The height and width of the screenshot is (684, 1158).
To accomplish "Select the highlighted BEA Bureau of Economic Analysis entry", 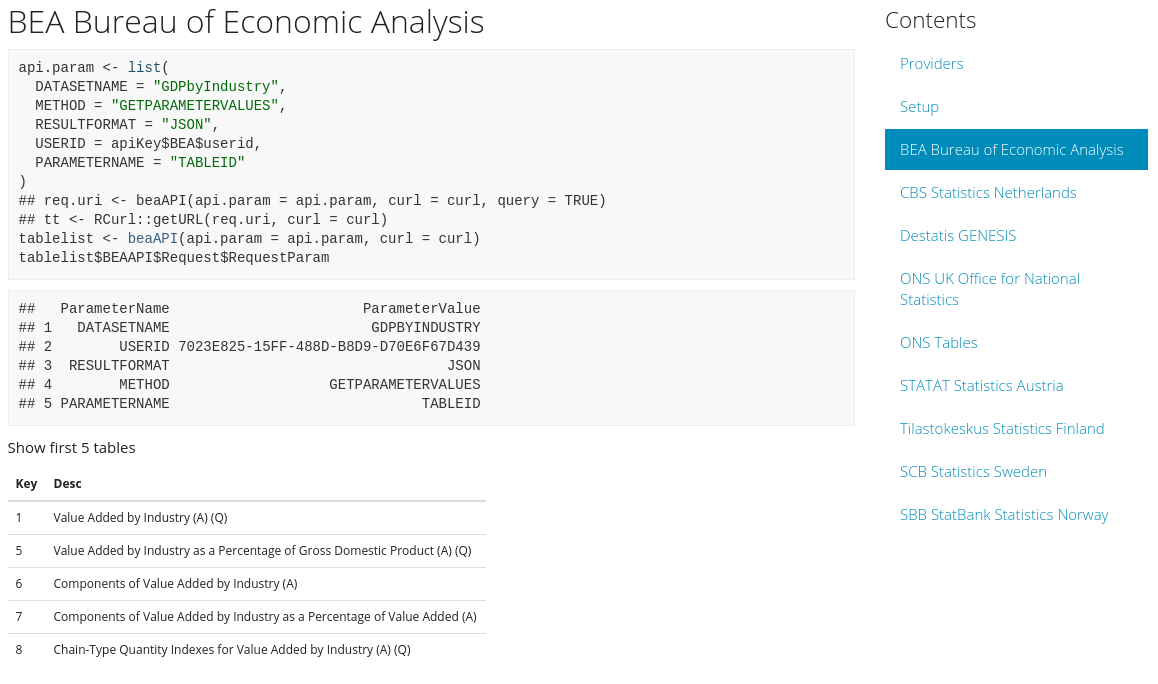I will click(x=1015, y=149).
